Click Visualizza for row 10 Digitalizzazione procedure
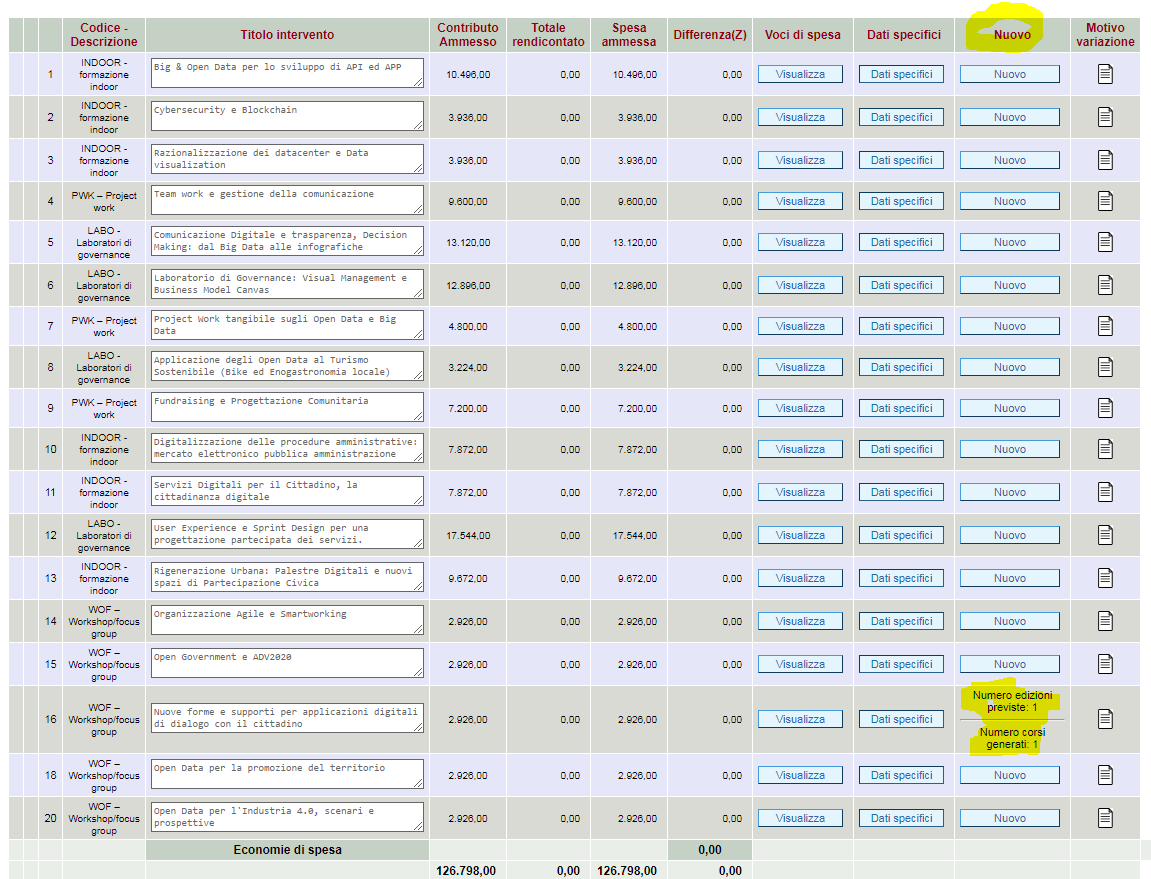 coord(800,449)
